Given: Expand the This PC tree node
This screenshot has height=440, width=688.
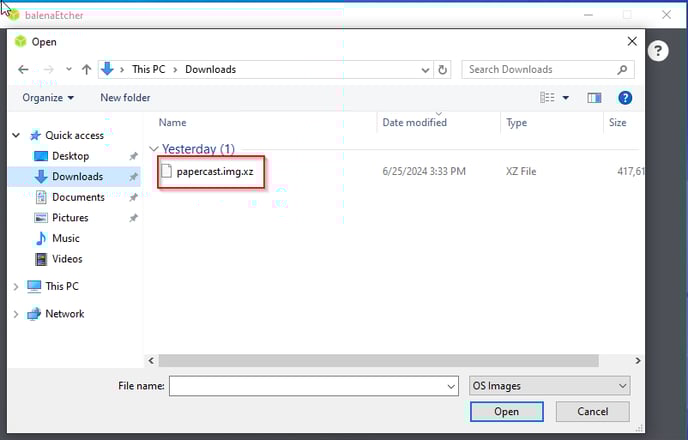Looking at the screenshot, I should click(16, 286).
